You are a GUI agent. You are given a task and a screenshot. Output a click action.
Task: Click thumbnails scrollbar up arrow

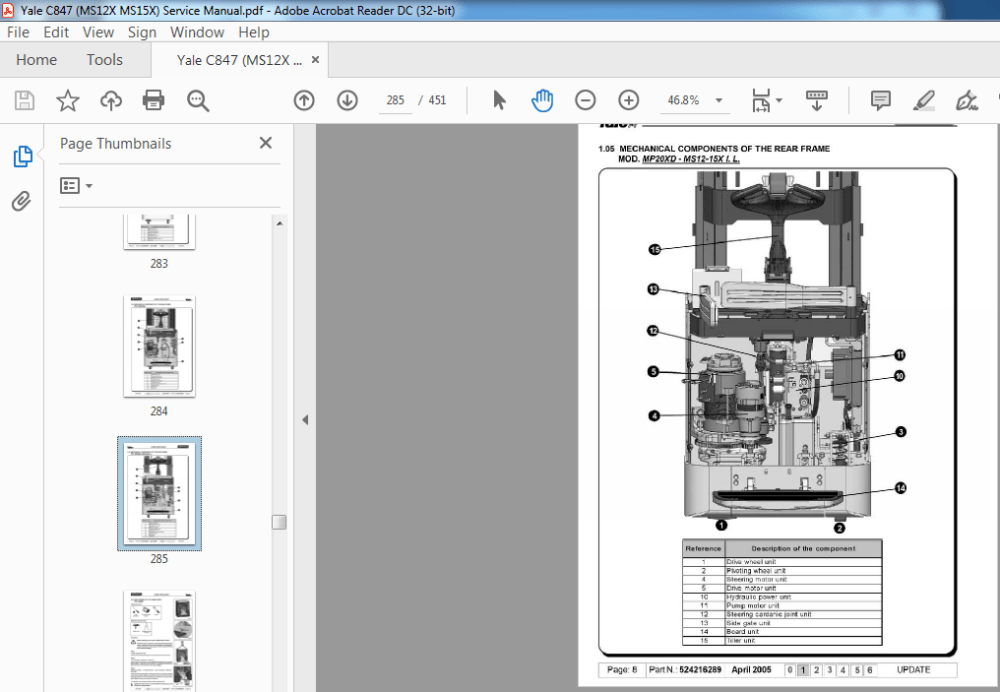coord(279,223)
